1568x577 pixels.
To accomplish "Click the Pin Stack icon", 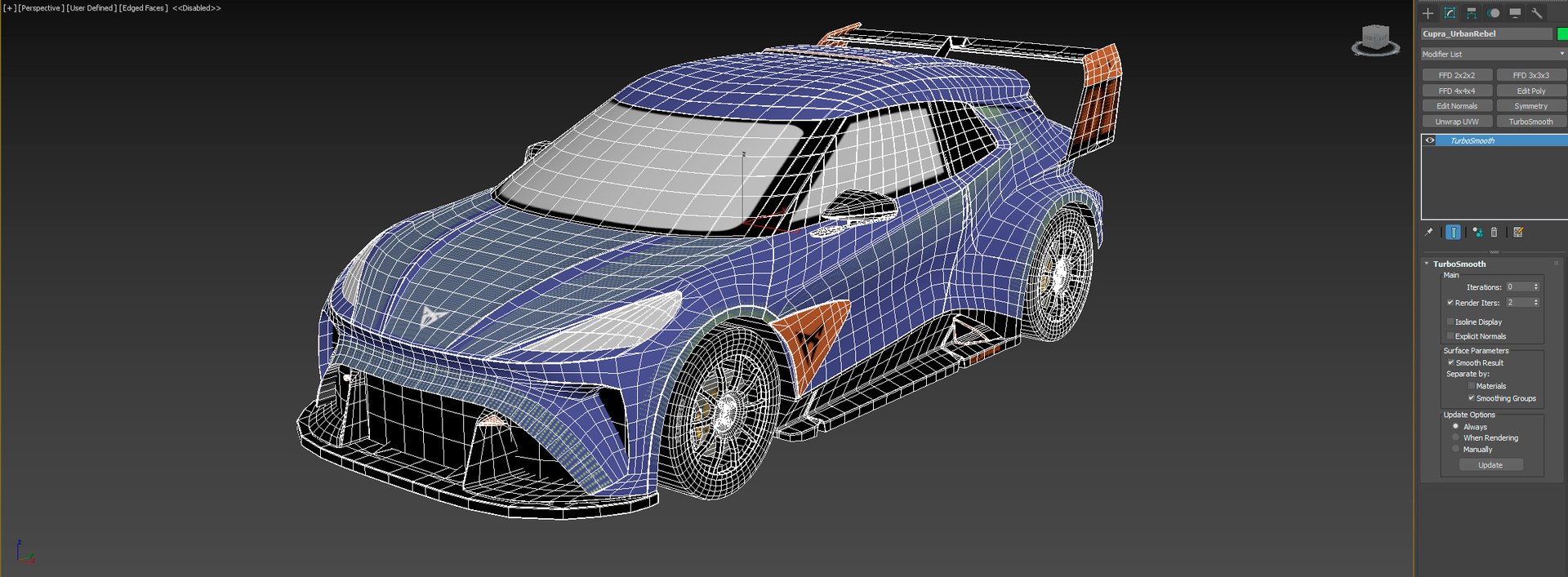I will coord(1428,233).
